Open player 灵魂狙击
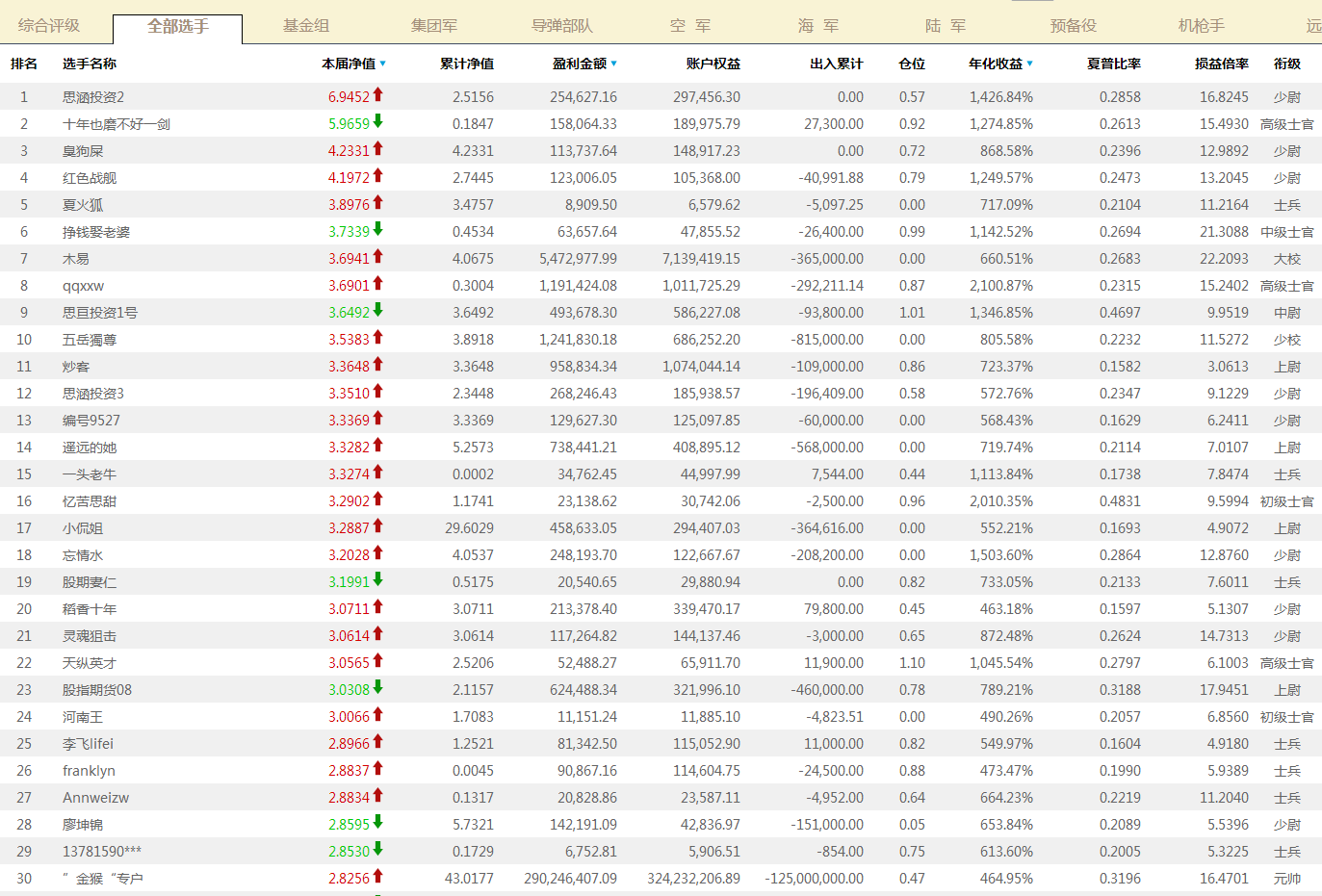The image size is (1322, 896). pos(90,636)
